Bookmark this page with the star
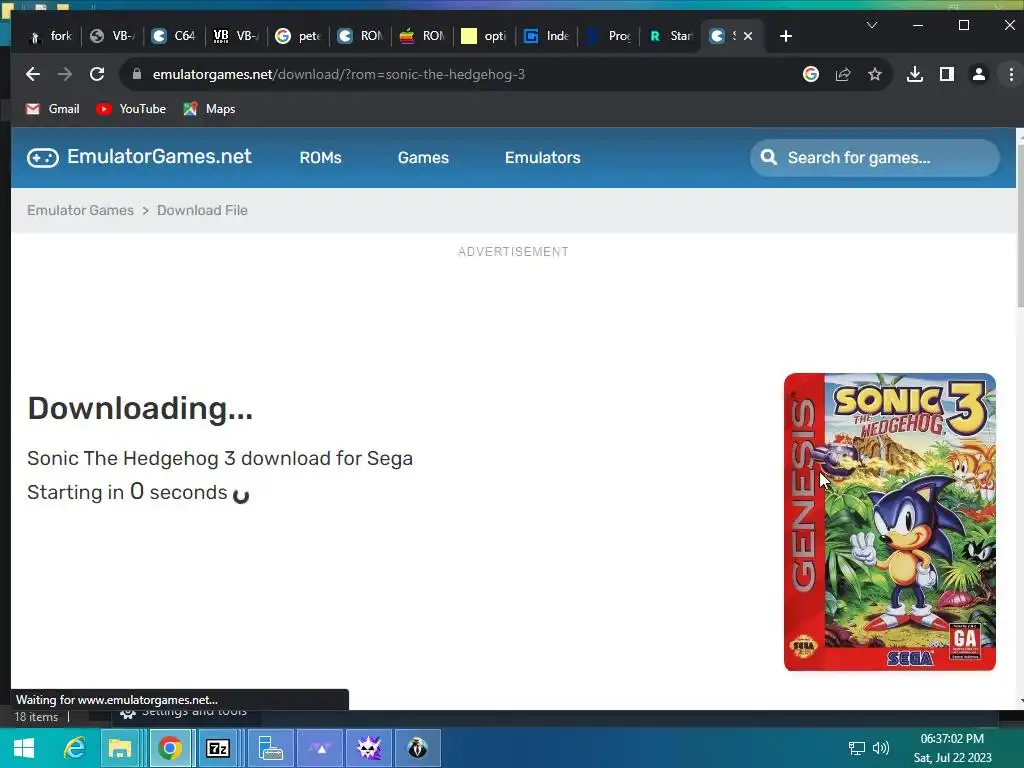The height and width of the screenshot is (768, 1024). click(x=874, y=74)
